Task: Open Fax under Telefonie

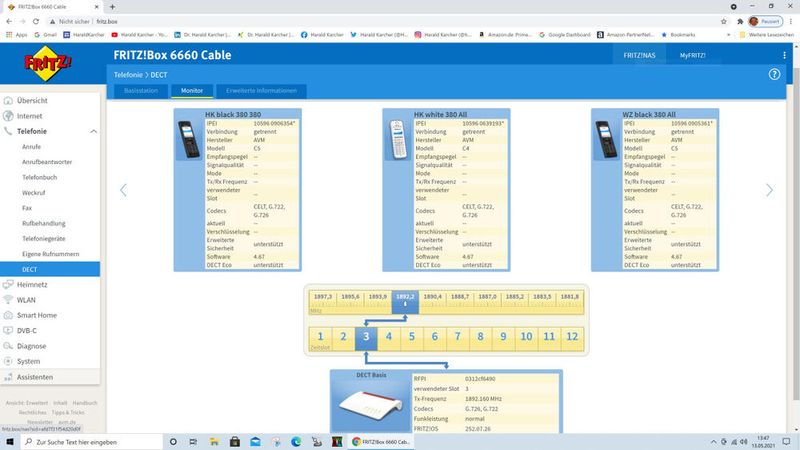Action: point(27,208)
